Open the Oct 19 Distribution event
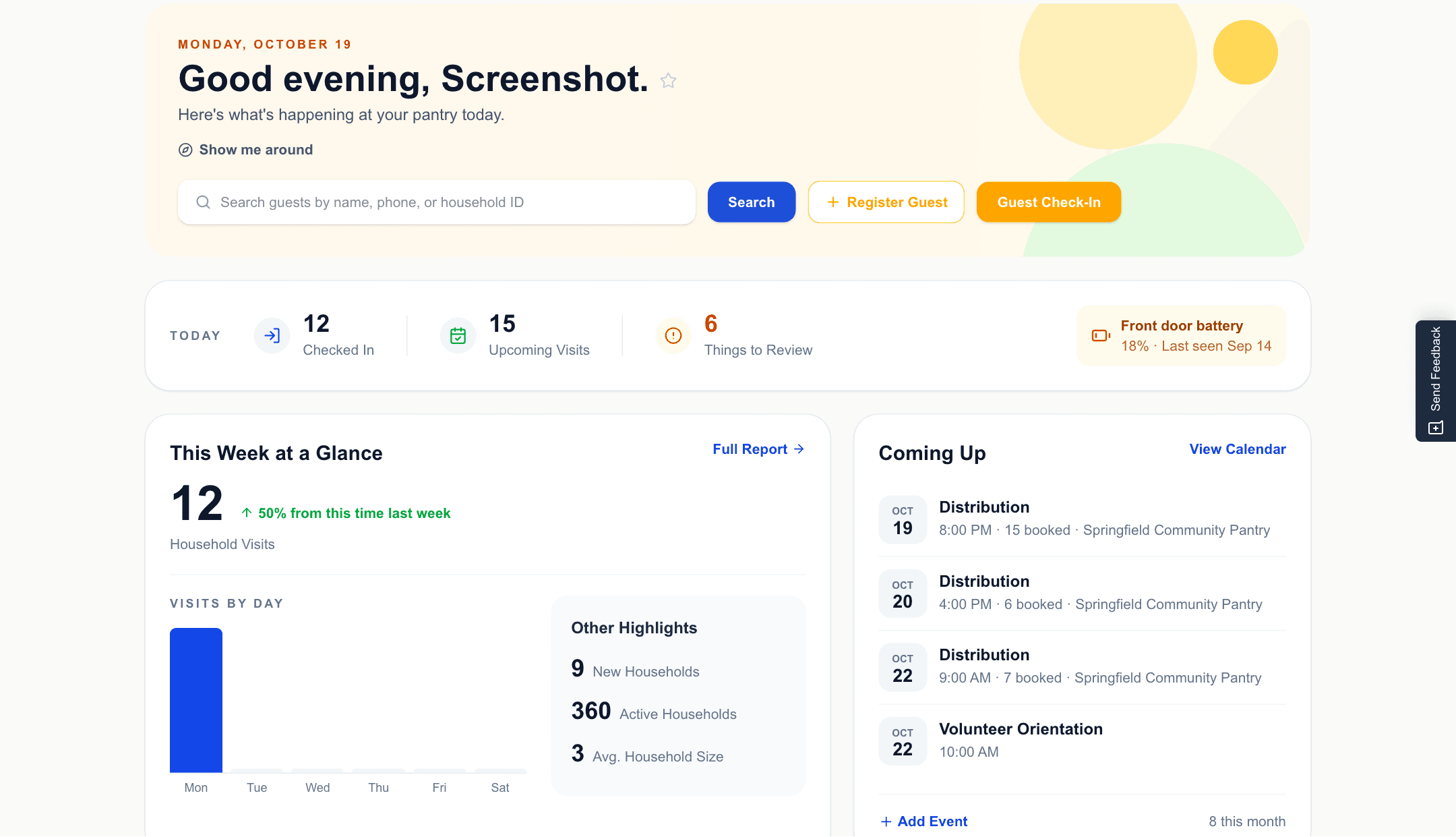This screenshot has width=1456, height=837. pyautogui.click(x=1083, y=519)
